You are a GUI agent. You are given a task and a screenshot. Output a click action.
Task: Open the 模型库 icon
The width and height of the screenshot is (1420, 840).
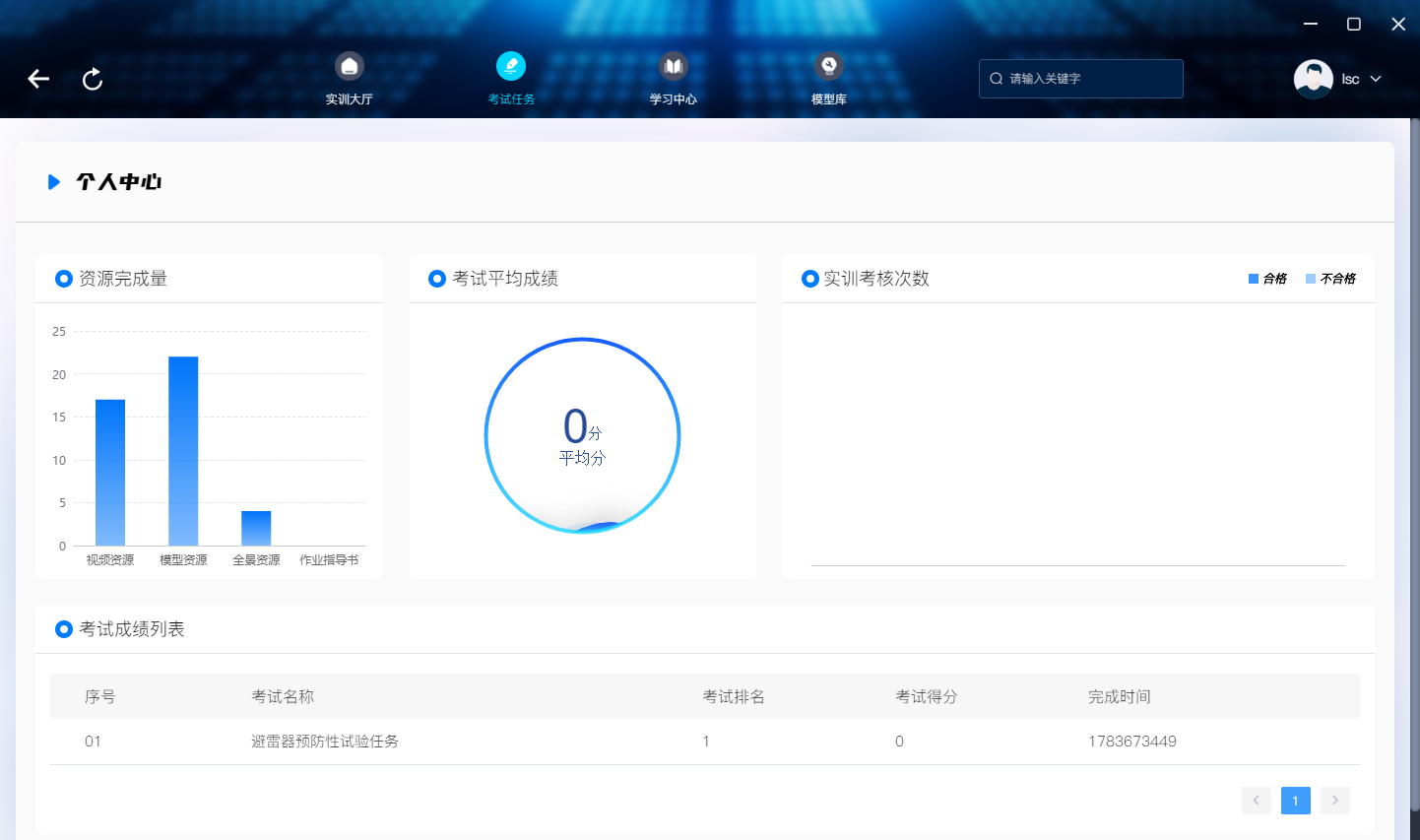coord(829,66)
